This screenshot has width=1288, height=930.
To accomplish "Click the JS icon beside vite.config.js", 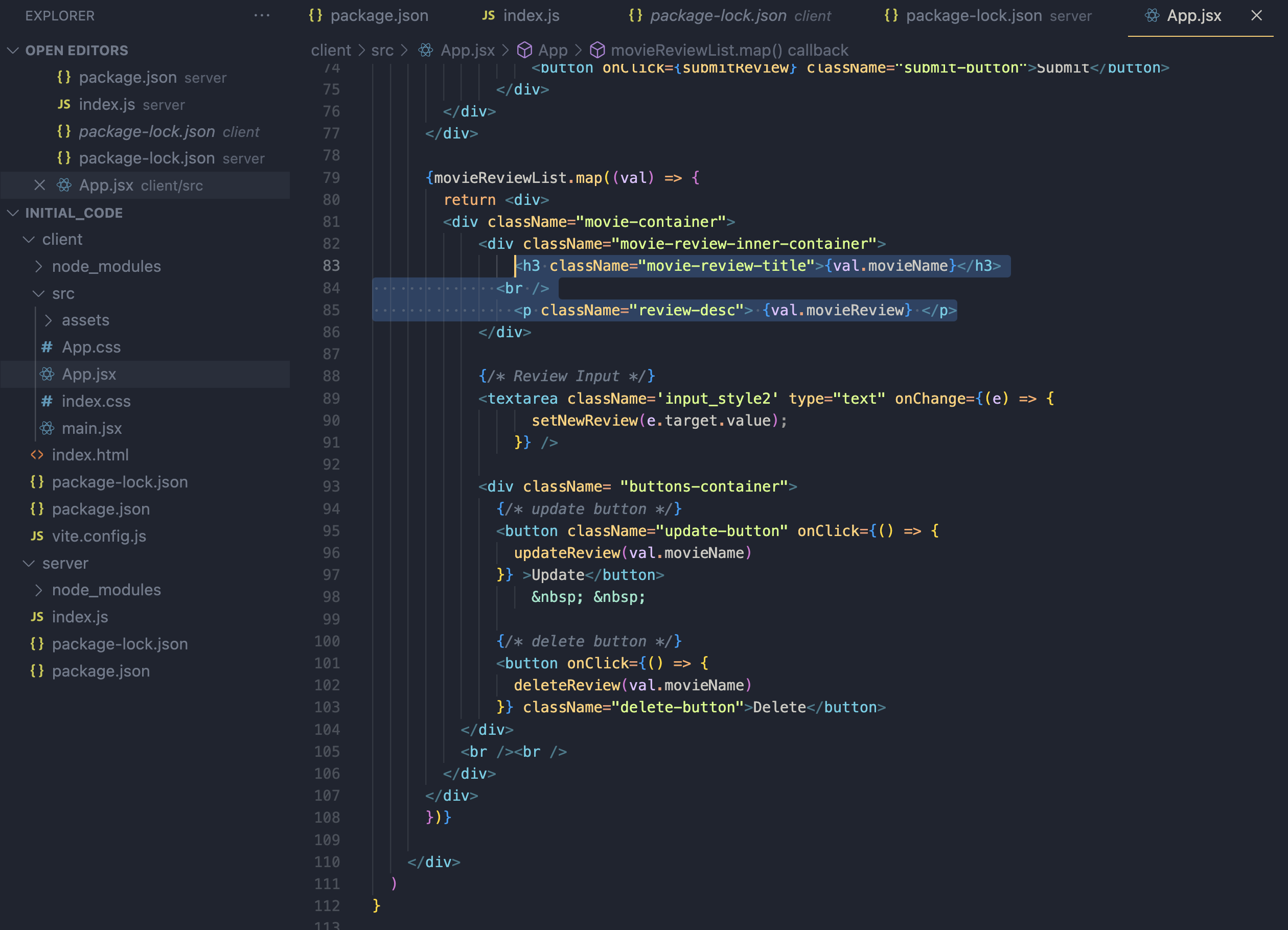I will 37,536.
